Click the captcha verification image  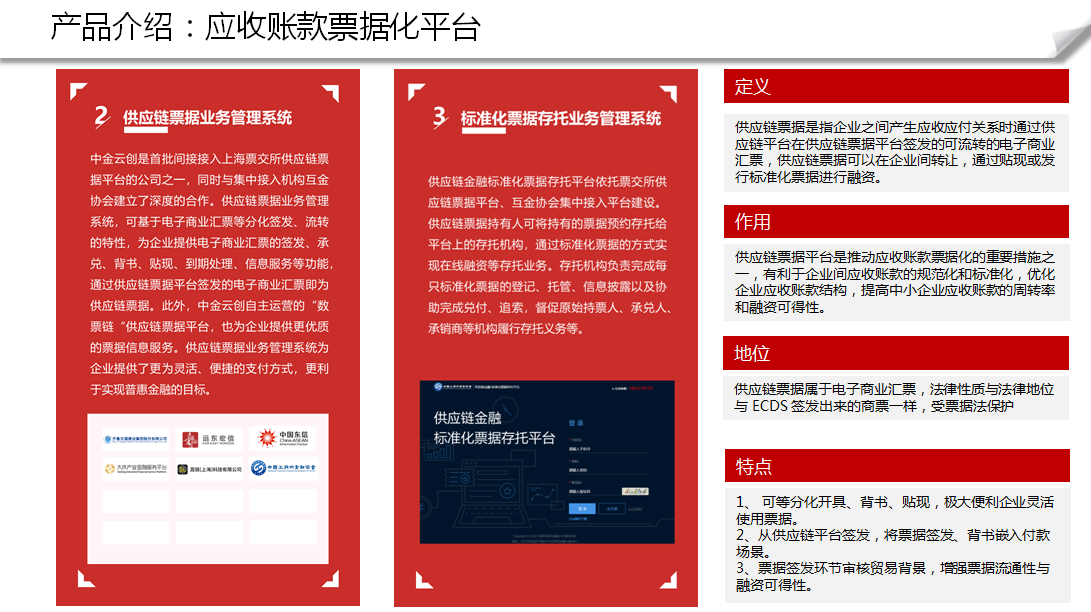(636, 491)
